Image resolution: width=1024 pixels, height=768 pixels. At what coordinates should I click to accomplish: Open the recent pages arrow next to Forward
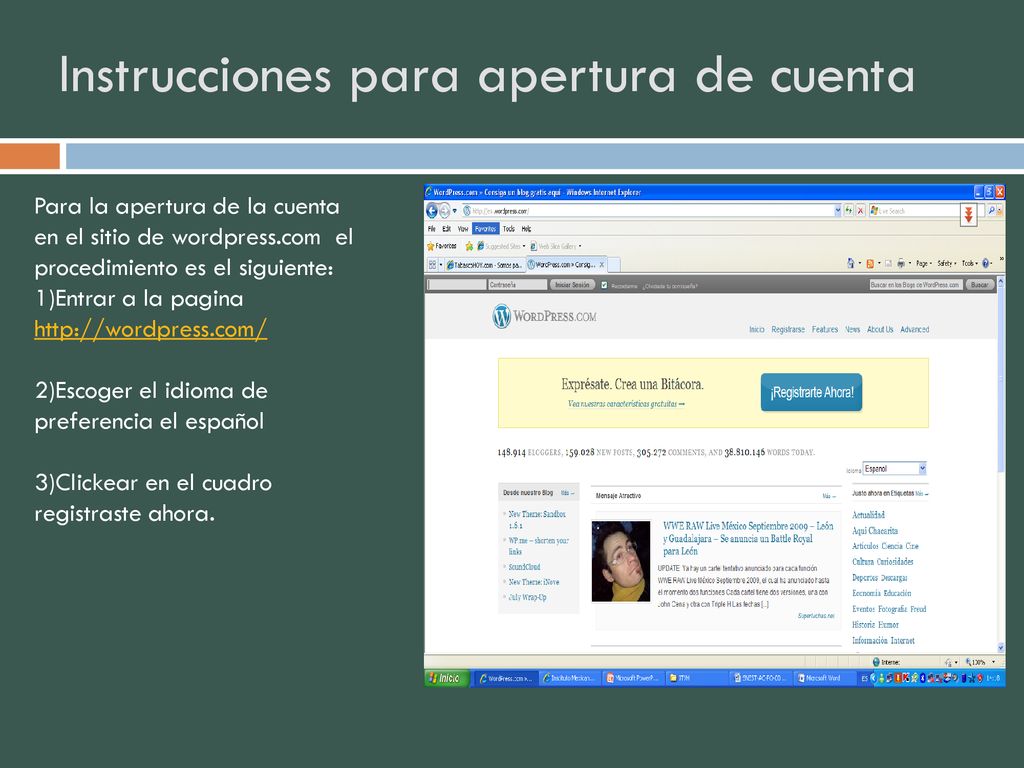click(x=455, y=211)
